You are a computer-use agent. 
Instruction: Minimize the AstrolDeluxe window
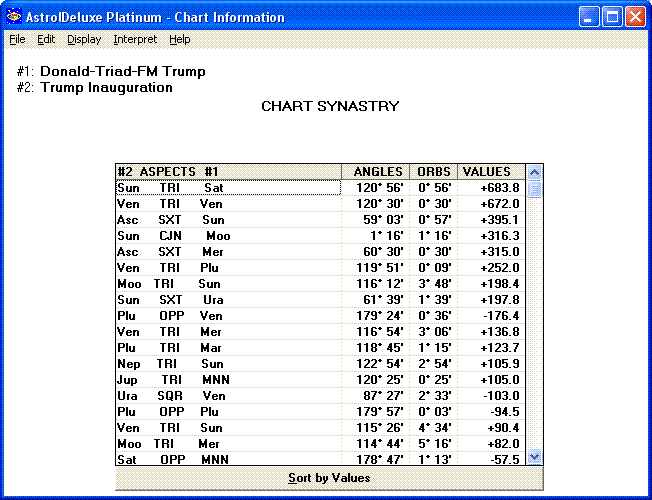click(x=589, y=17)
